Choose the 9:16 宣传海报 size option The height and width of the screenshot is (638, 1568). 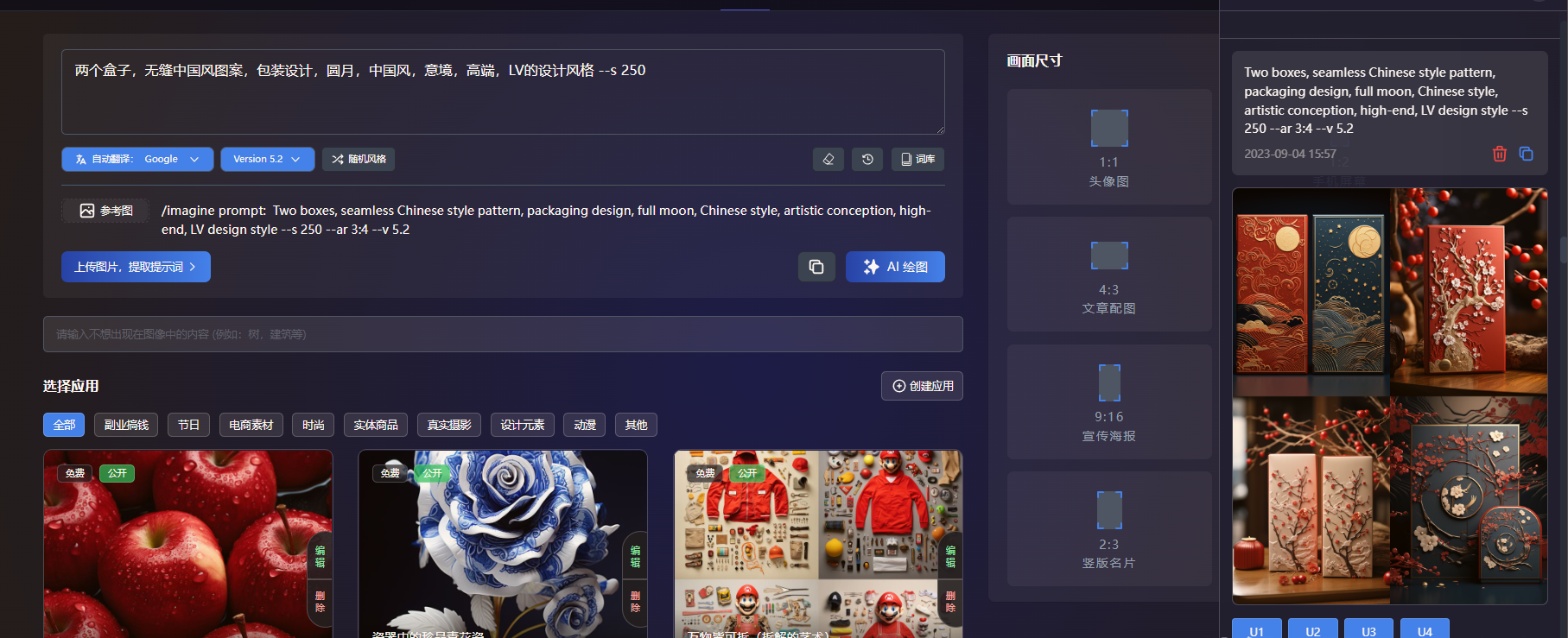[x=1109, y=401]
